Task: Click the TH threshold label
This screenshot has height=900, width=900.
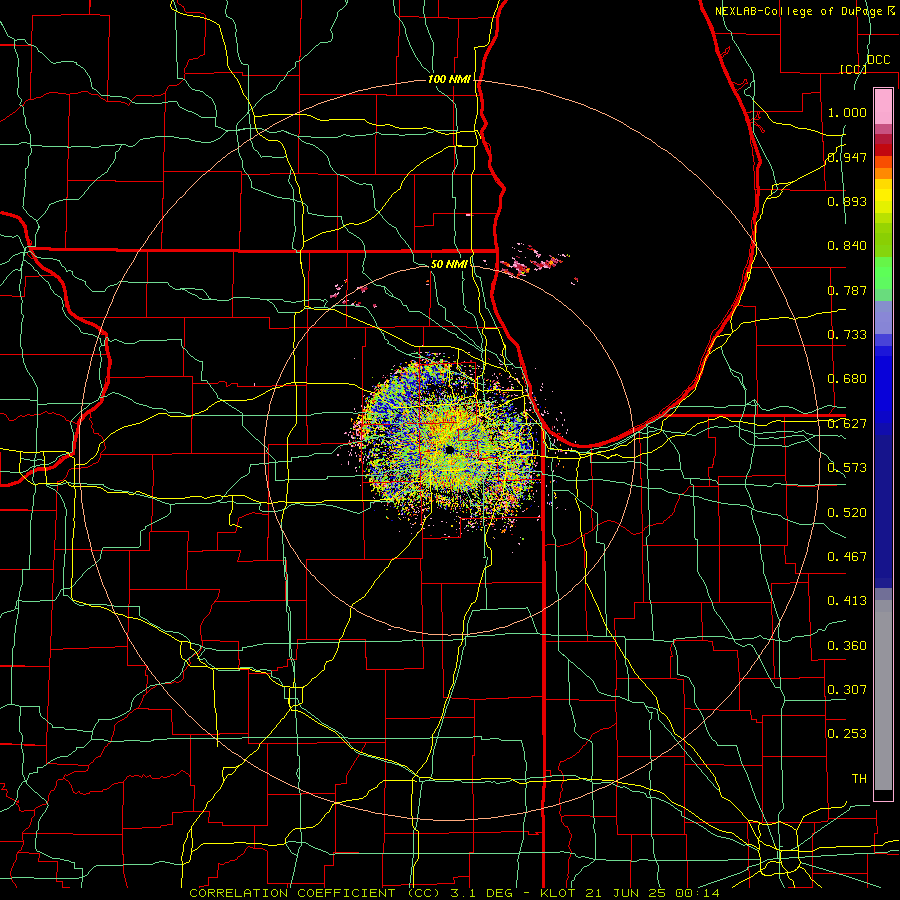Action: tap(859, 779)
